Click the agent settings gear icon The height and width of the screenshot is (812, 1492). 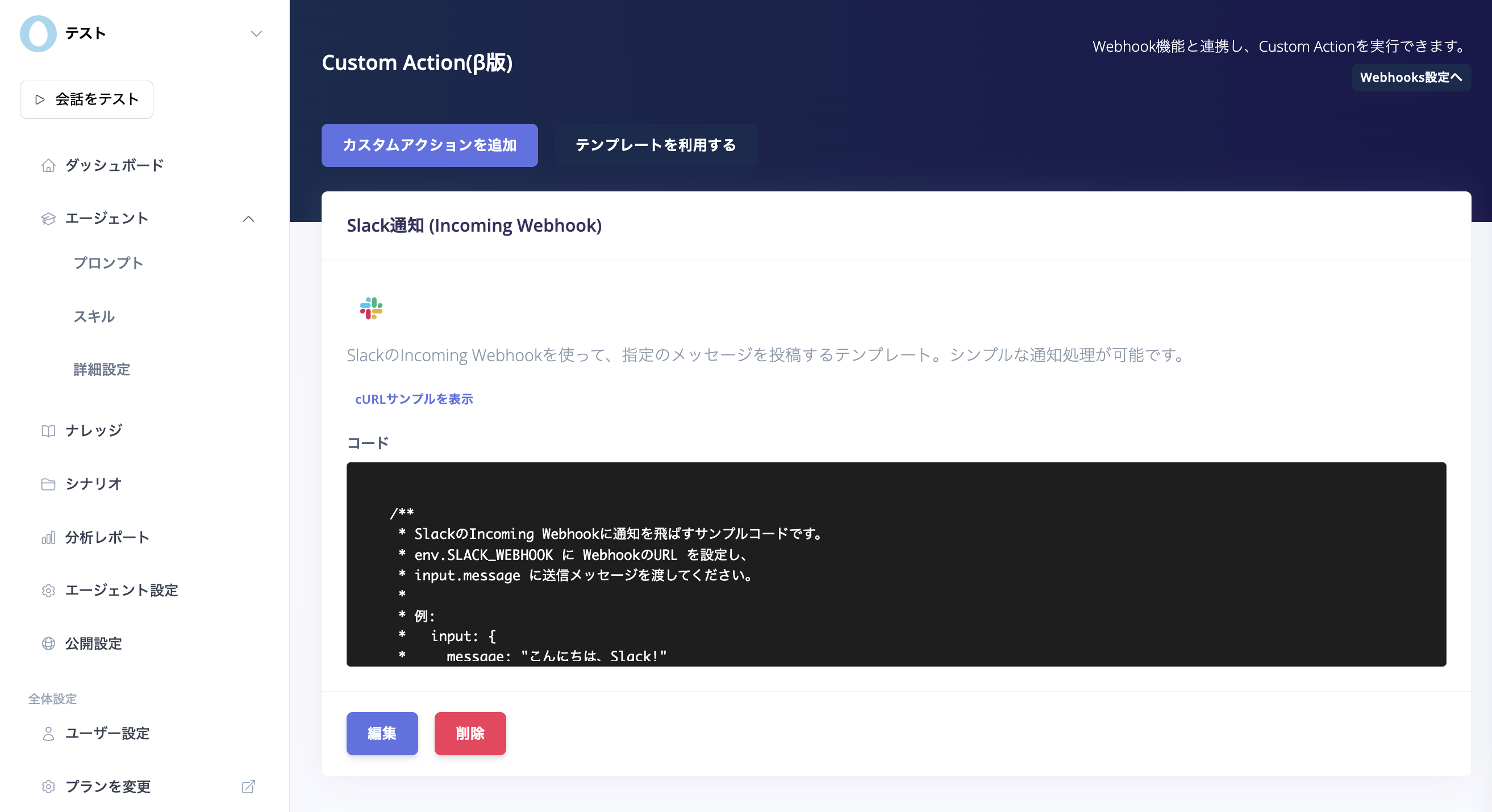tap(48, 591)
